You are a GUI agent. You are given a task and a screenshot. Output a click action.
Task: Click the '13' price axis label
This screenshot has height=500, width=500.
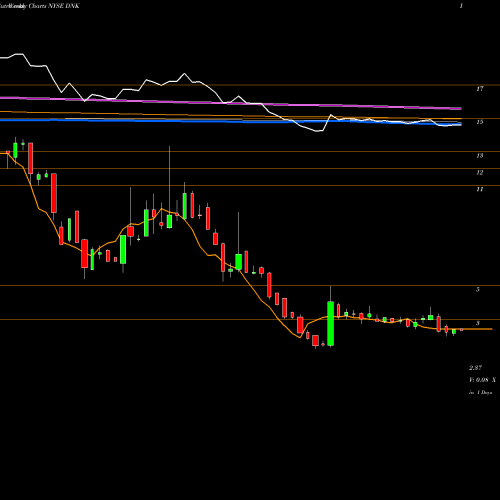pos(480,156)
